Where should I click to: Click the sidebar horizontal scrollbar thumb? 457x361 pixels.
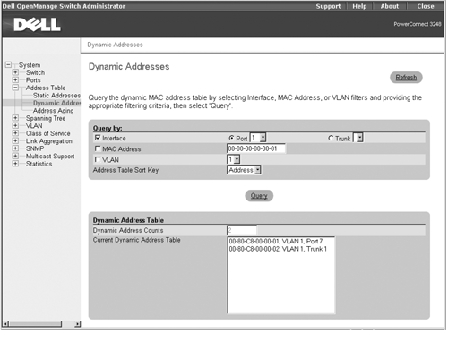tap(35, 324)
